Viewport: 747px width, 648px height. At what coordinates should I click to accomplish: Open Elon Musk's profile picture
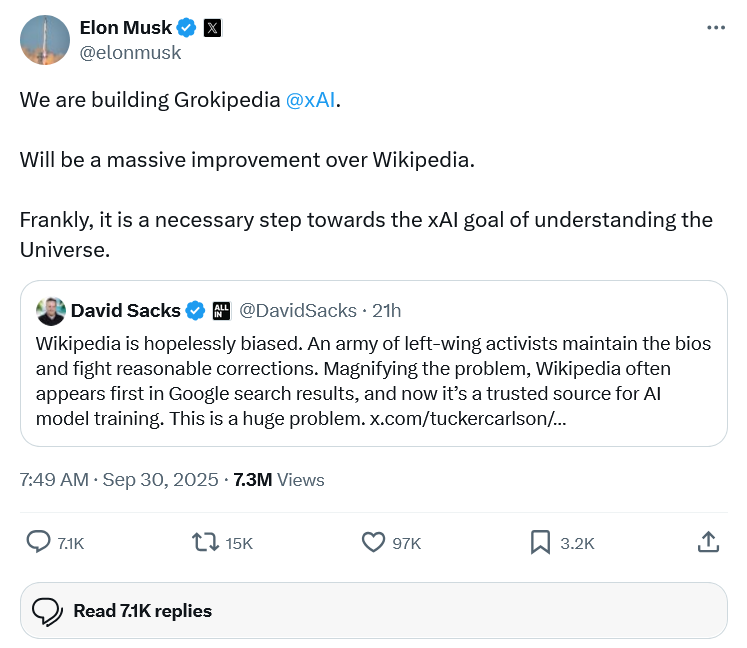click(x=45, y=41)
